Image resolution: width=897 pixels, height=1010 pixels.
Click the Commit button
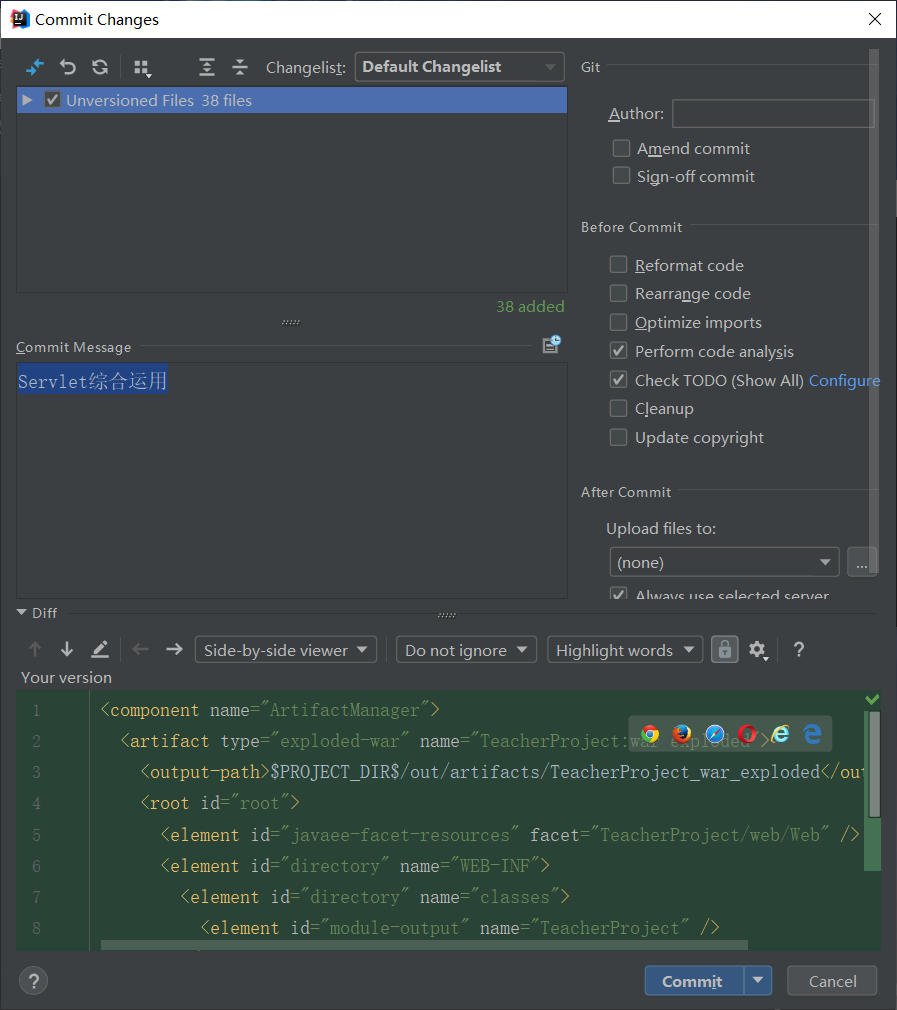pos(694,981)
